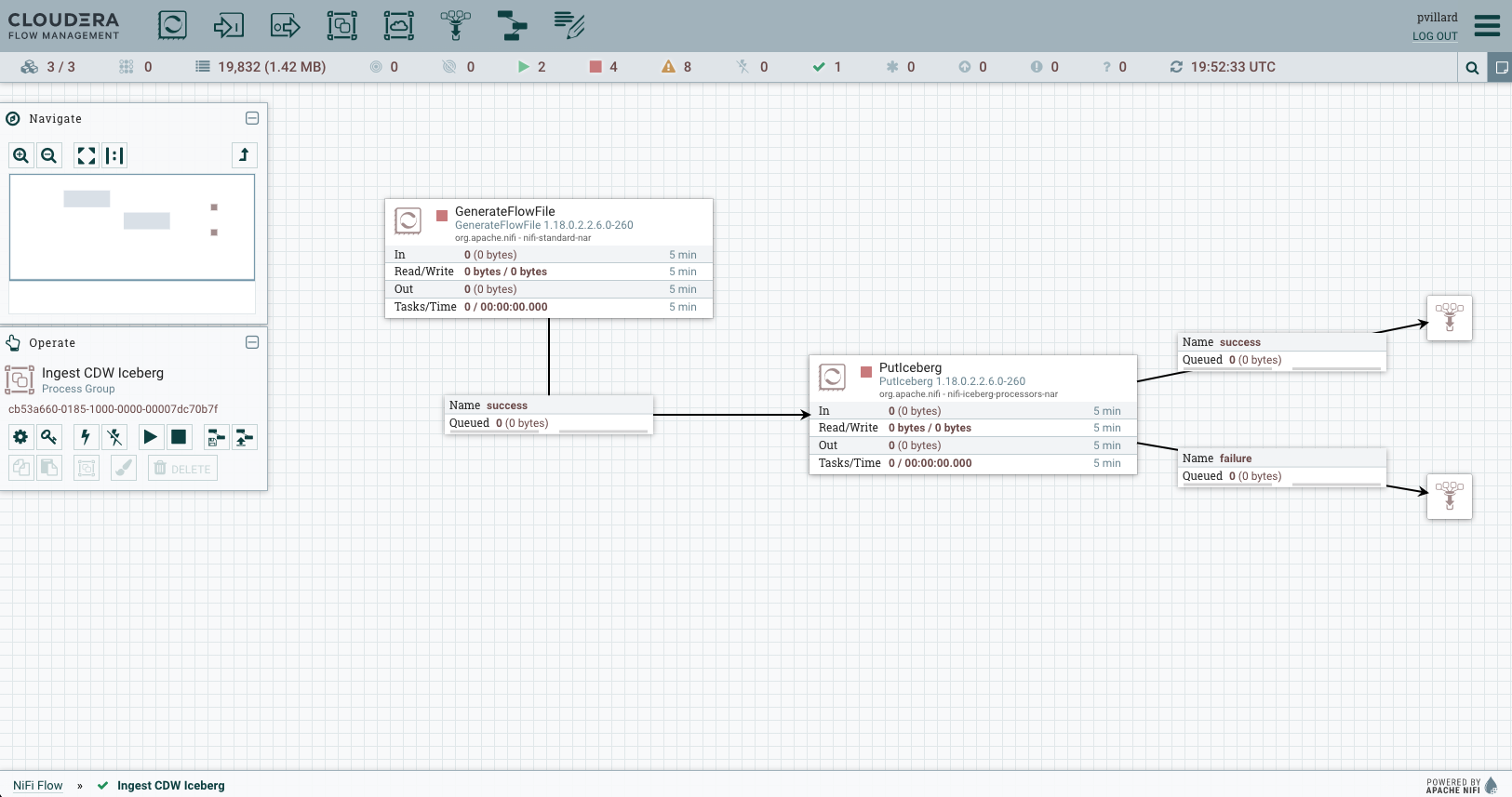Click the zoom in magnifier in Navigate

pyautogui.click(x=21, y=155)
